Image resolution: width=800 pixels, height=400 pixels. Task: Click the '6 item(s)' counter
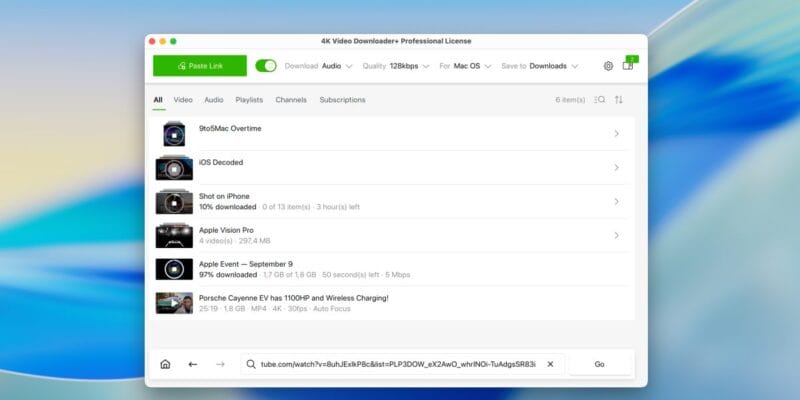coord(570,100)
